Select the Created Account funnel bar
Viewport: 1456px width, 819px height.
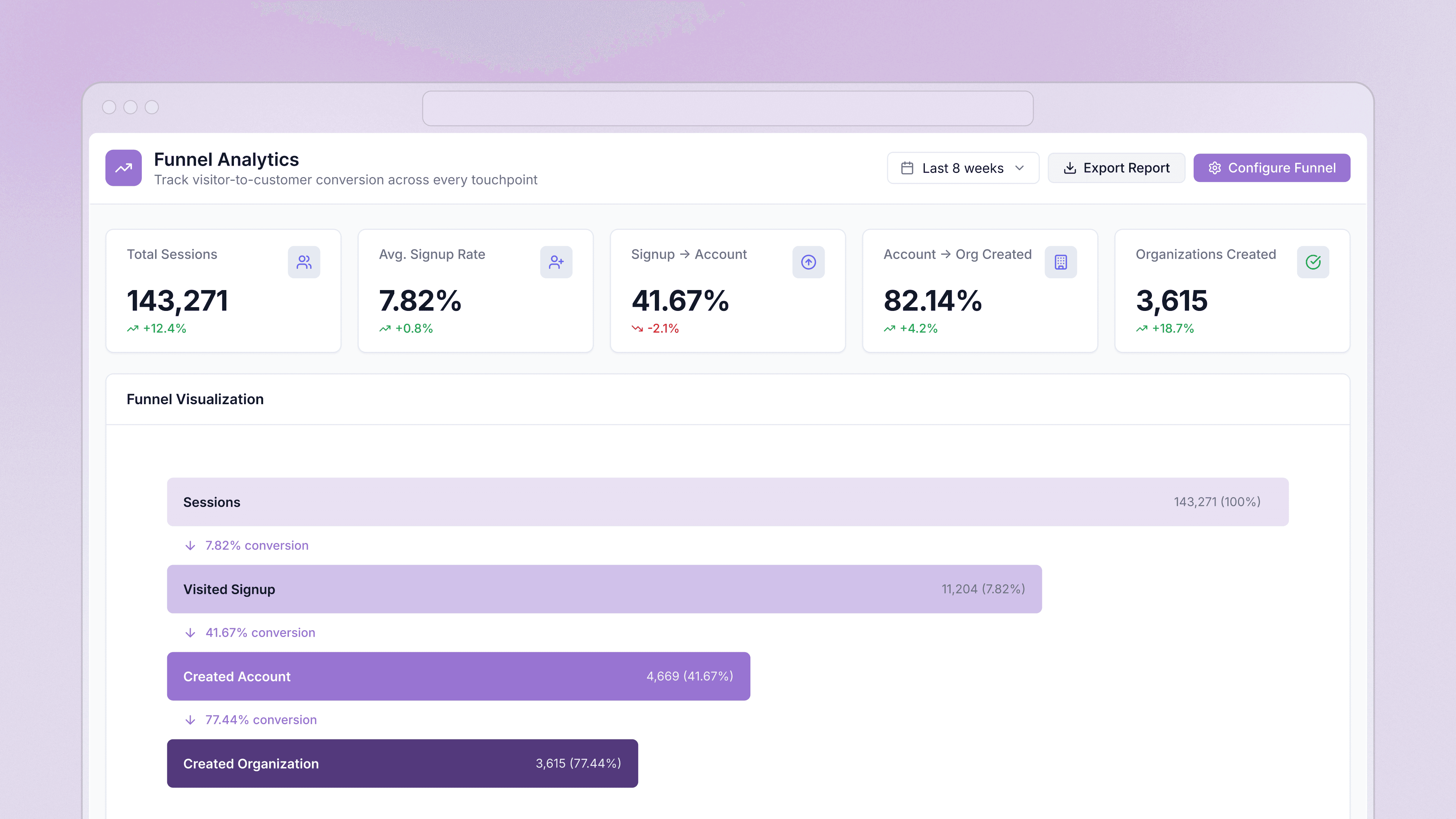coord(458,676)
